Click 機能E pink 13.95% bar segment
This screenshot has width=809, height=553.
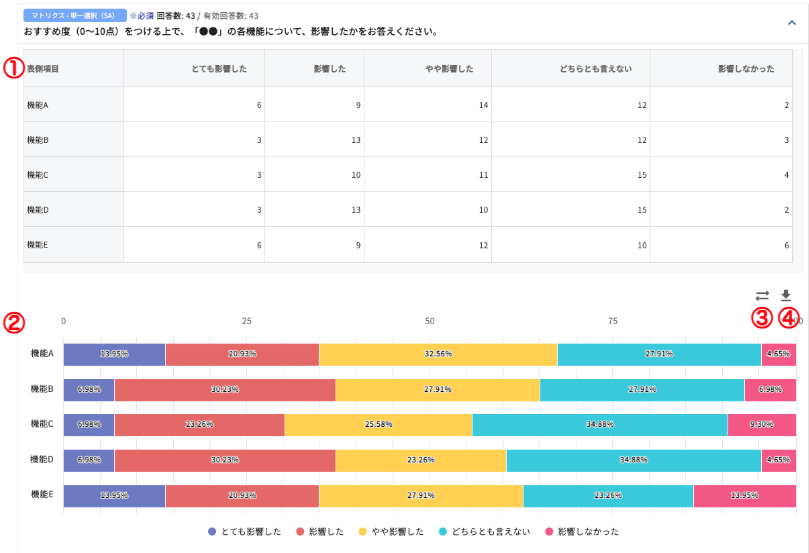(745, 495)
